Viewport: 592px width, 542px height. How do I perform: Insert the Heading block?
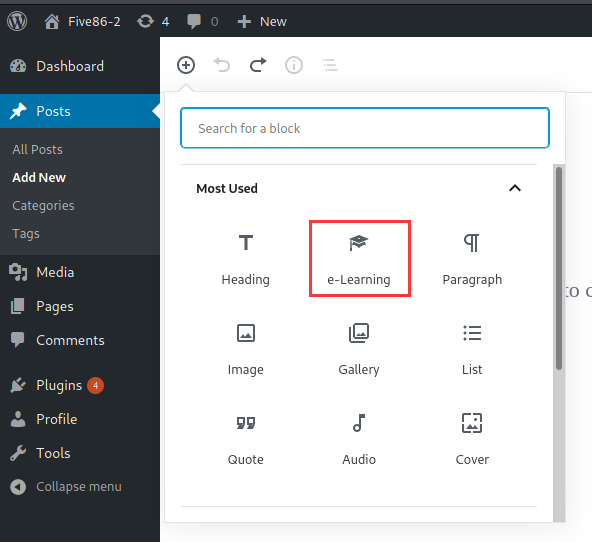[x=246, y=259]
